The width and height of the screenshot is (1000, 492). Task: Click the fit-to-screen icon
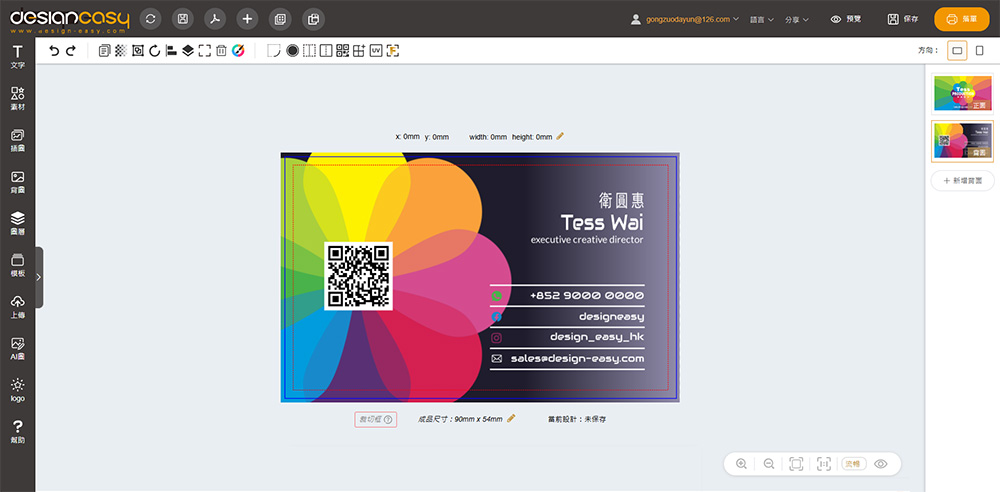coord(796,464)
